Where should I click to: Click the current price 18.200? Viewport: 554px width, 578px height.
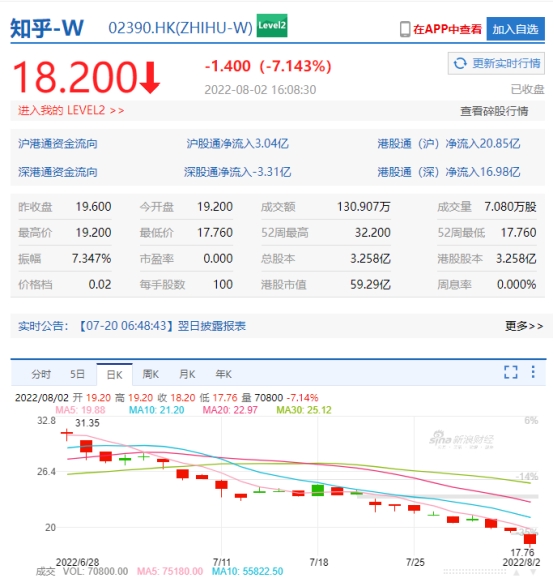coord(75,77)
